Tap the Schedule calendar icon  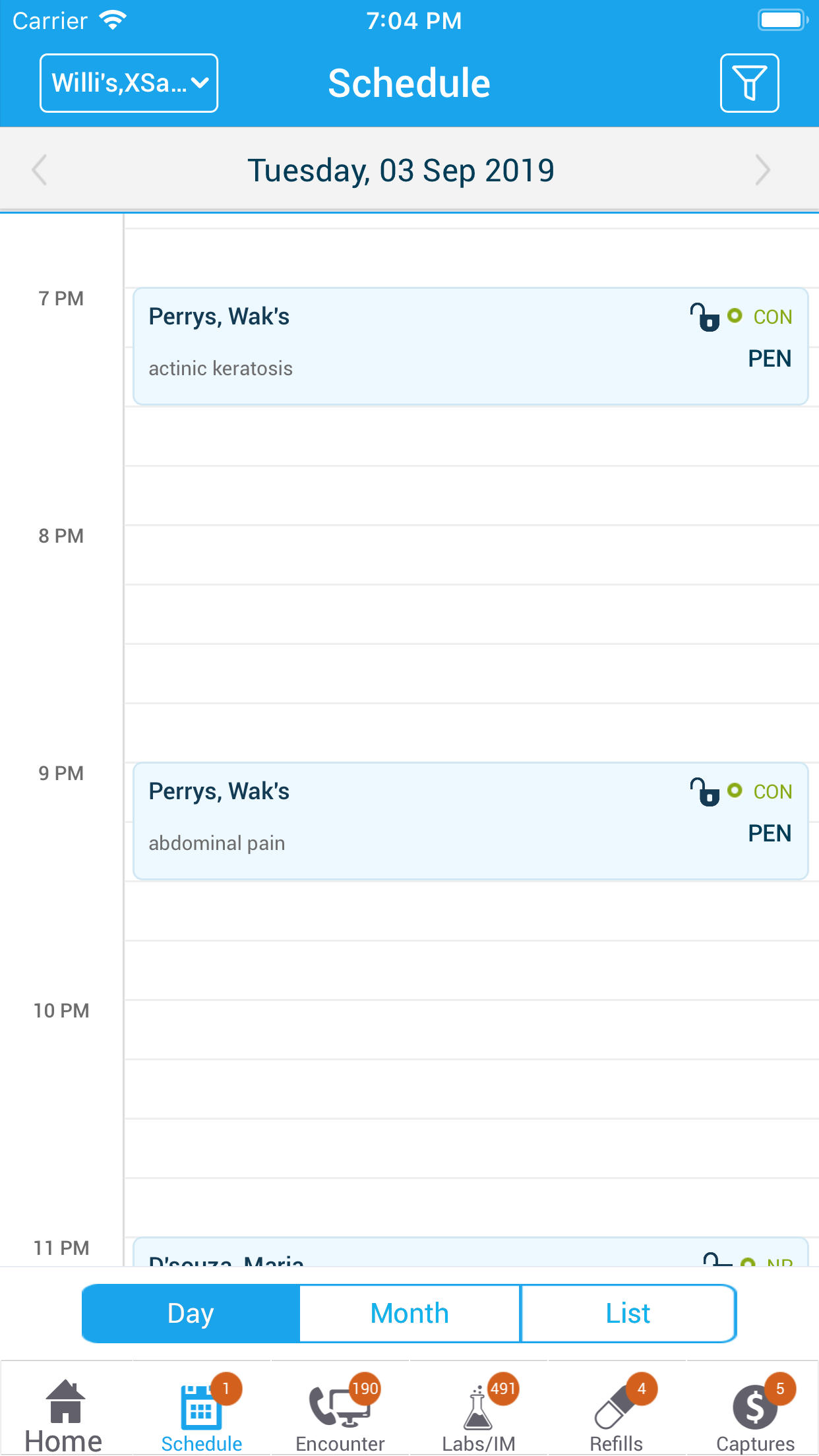click(201, 1406)
